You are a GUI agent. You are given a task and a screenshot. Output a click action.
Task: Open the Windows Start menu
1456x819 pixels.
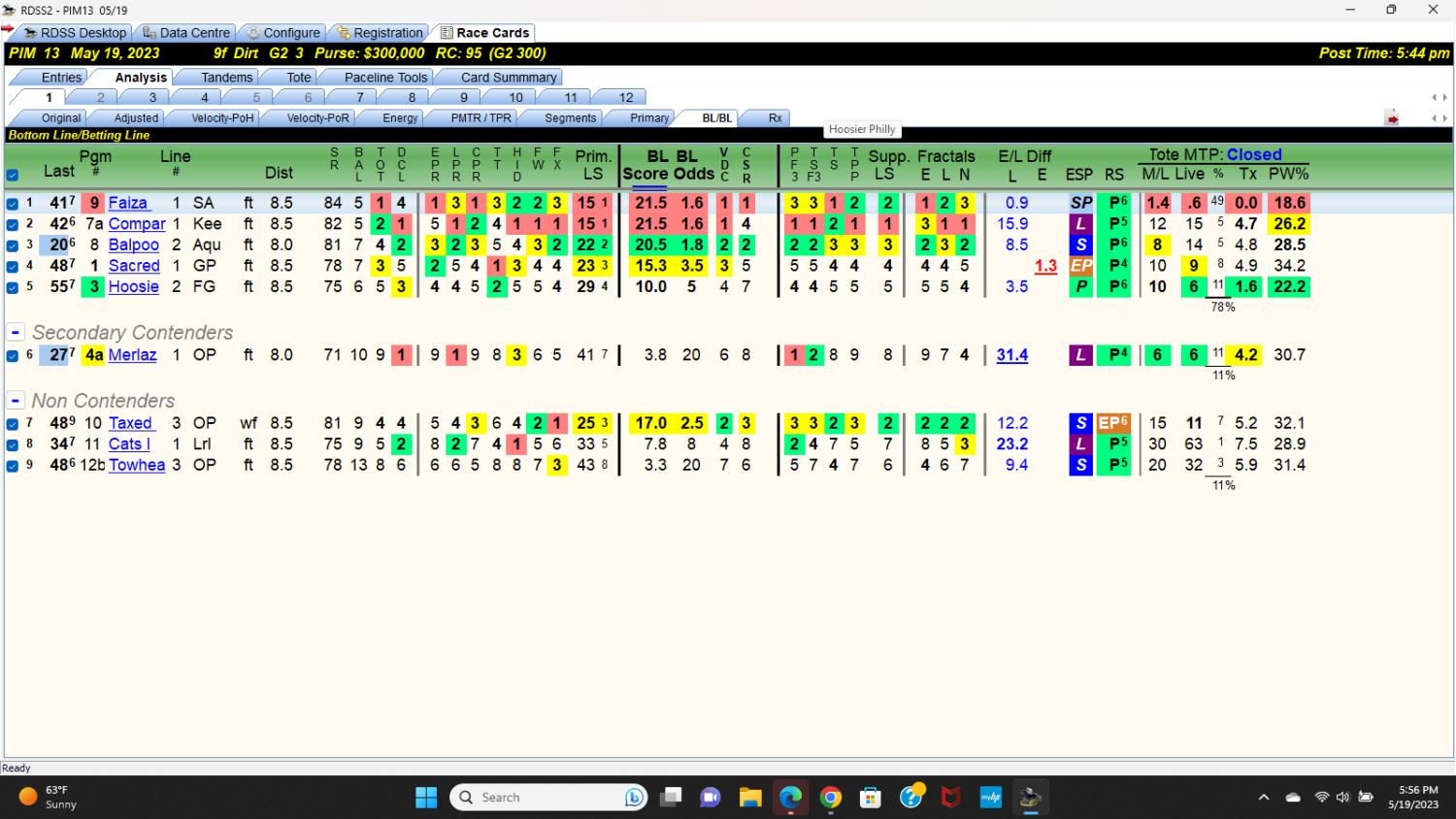pyautogui.click(x=426, y=798)
